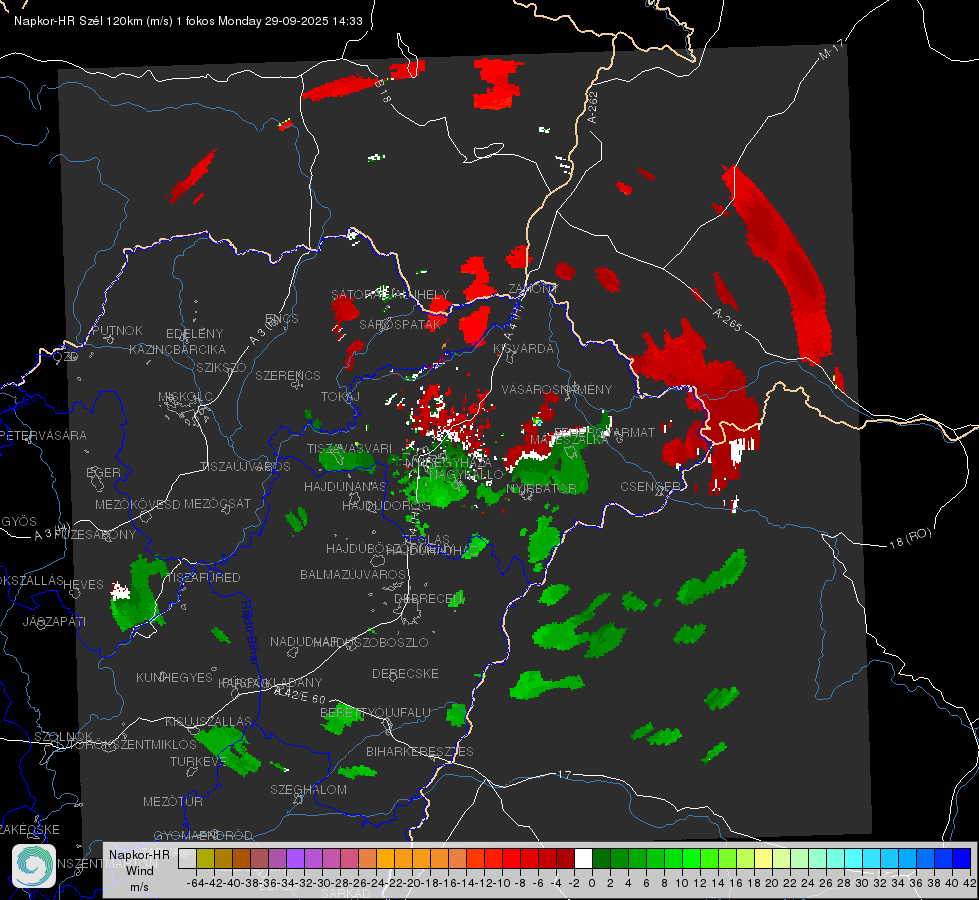Image resolution: width=979 pixels, height=900 pixels.
Task: Select the cyan swatch above the 28 label
Action: (854, 859)
